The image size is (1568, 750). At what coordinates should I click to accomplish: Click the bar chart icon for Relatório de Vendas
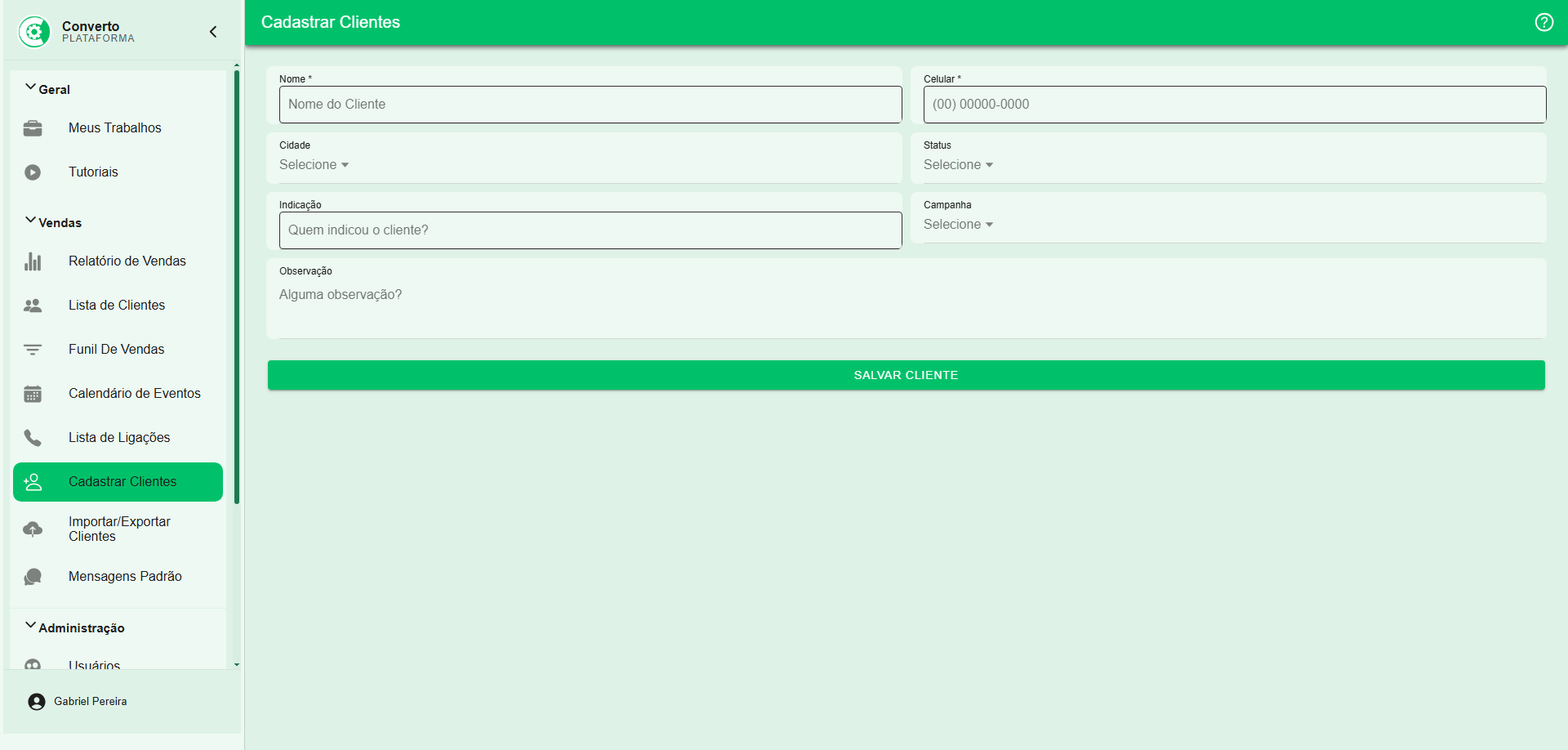(33, 261)
